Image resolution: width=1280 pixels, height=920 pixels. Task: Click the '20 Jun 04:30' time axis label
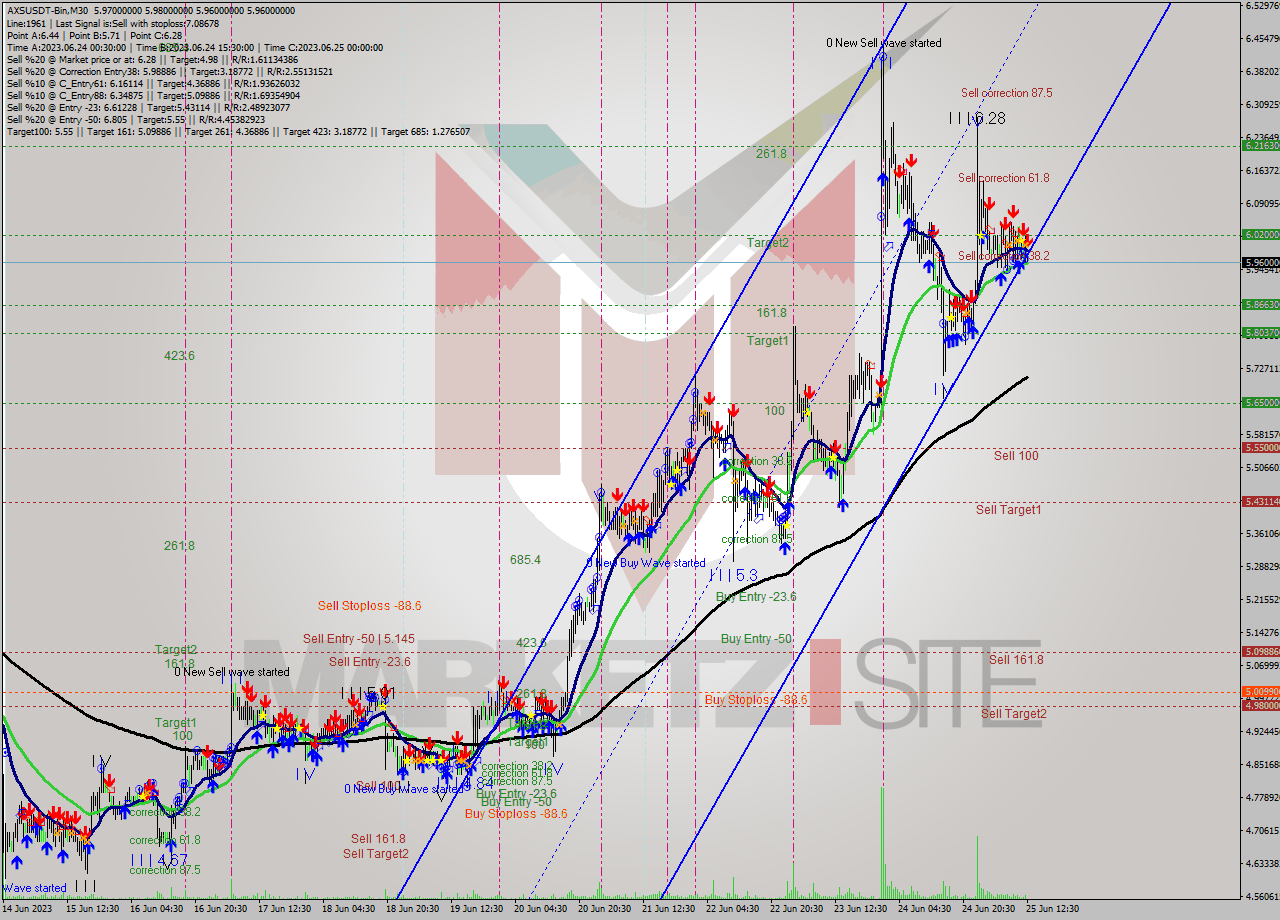click(x=540, y=909)
